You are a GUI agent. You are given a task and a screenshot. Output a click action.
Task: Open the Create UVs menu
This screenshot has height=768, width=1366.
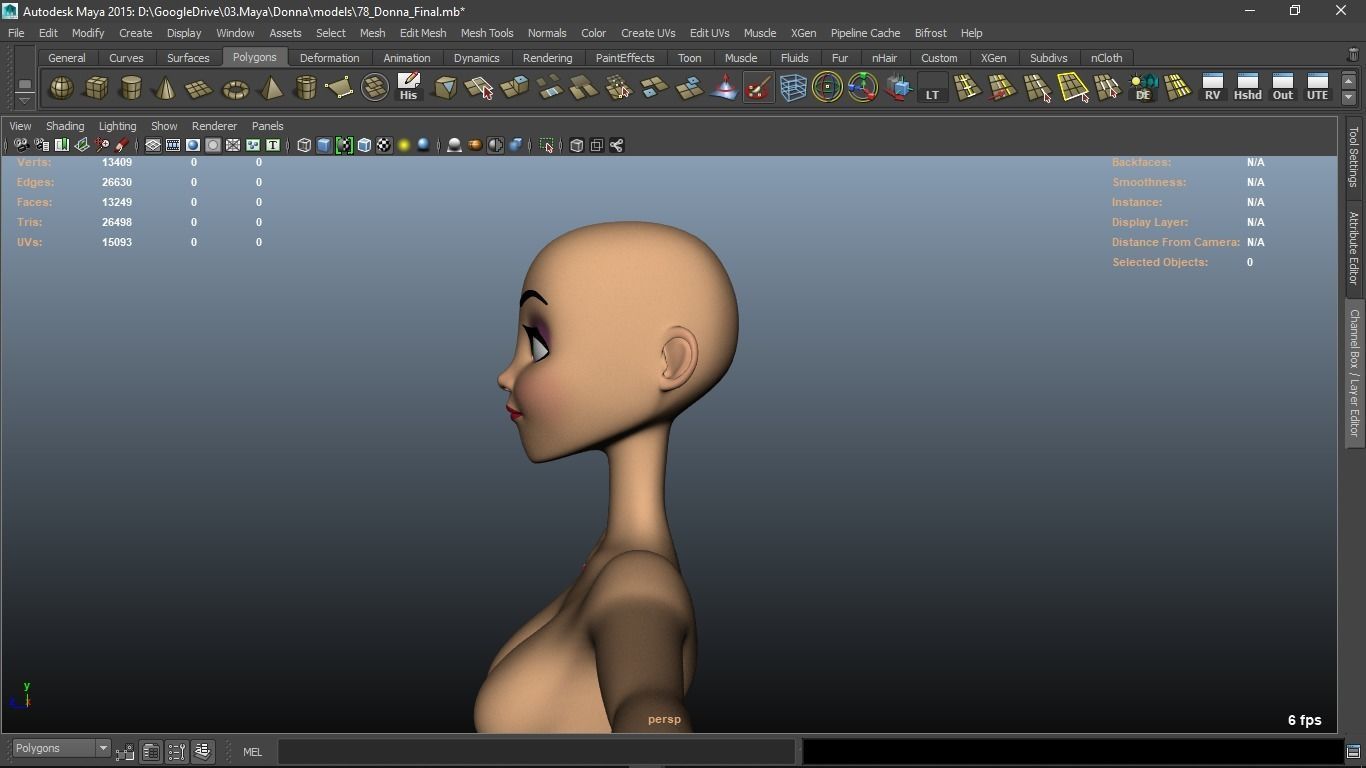click(x=648, y=33)
